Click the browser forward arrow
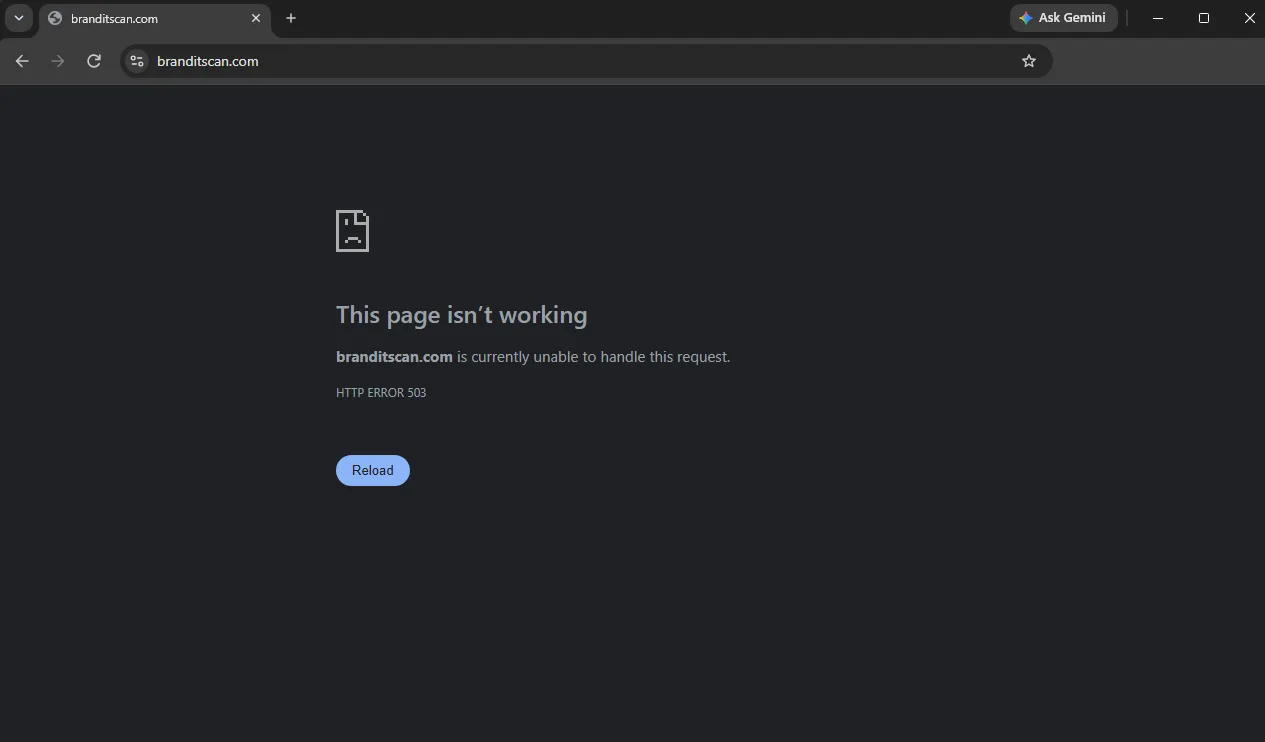1265x742 pixels. 58,61
